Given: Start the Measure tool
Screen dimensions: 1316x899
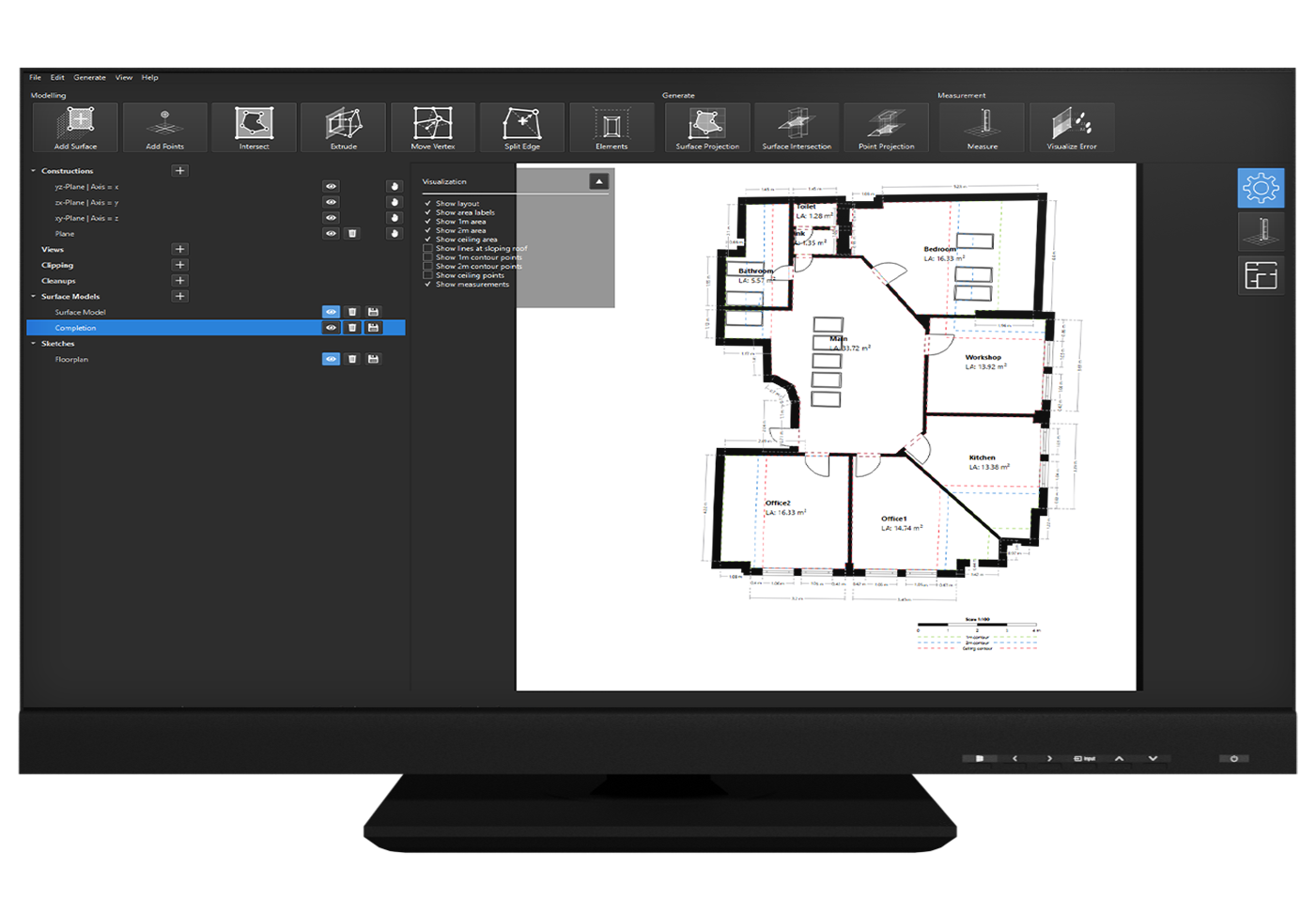Looking at the screenshot, I should coord(982,127).
